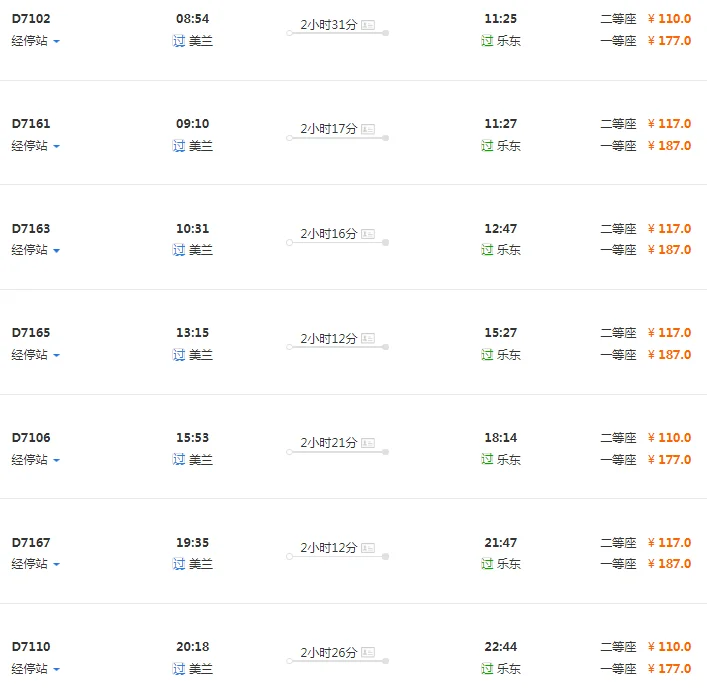Click the ID card icon beside 2小时17分

coord(368,129)
